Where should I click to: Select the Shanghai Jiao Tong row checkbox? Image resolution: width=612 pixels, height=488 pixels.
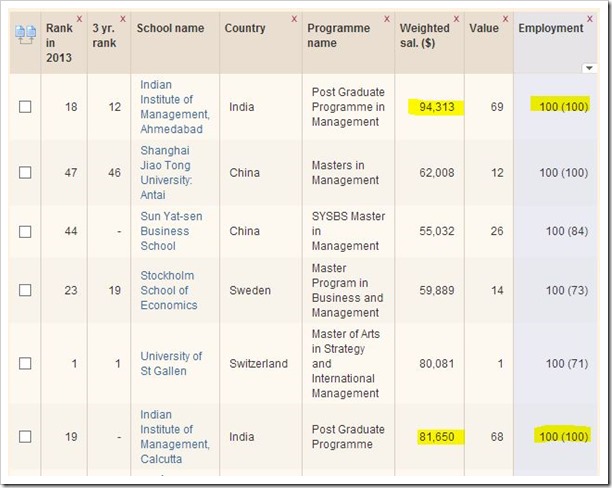tap(25, 173)
